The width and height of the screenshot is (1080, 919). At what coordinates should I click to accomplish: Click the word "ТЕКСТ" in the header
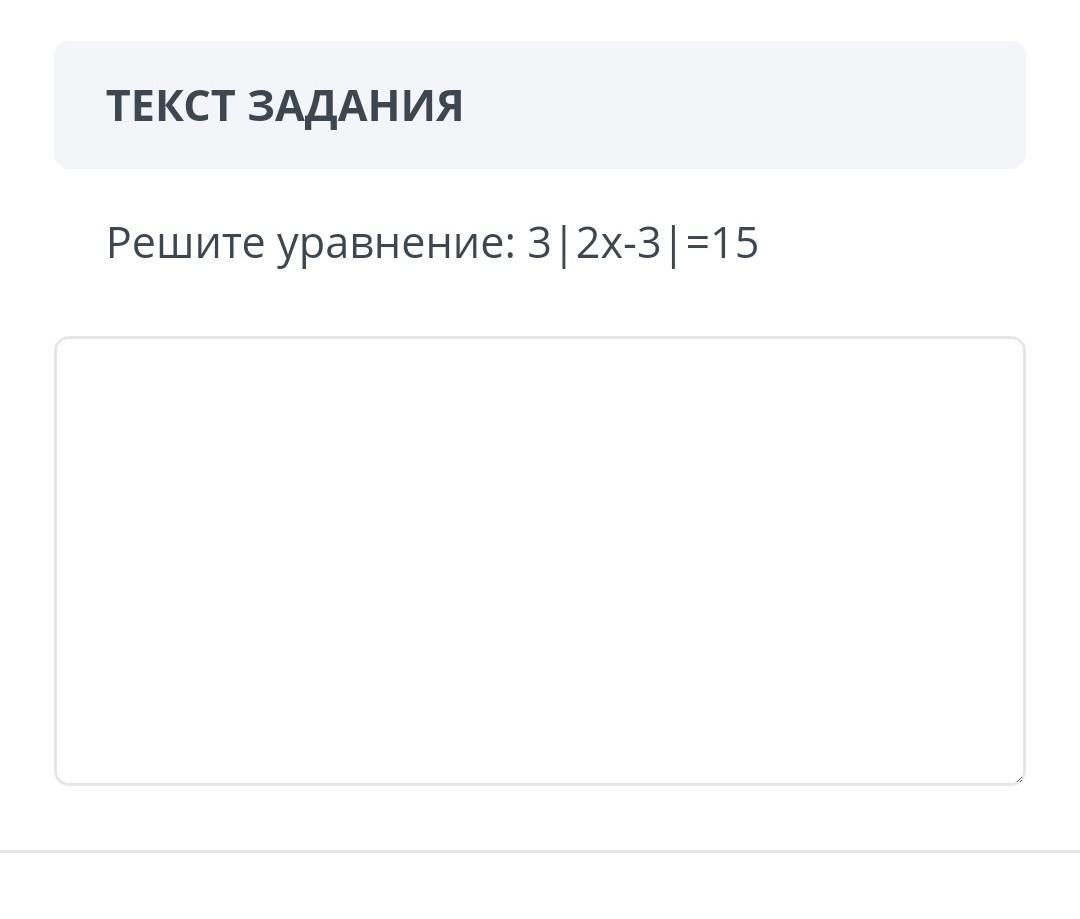click(170, 105)
